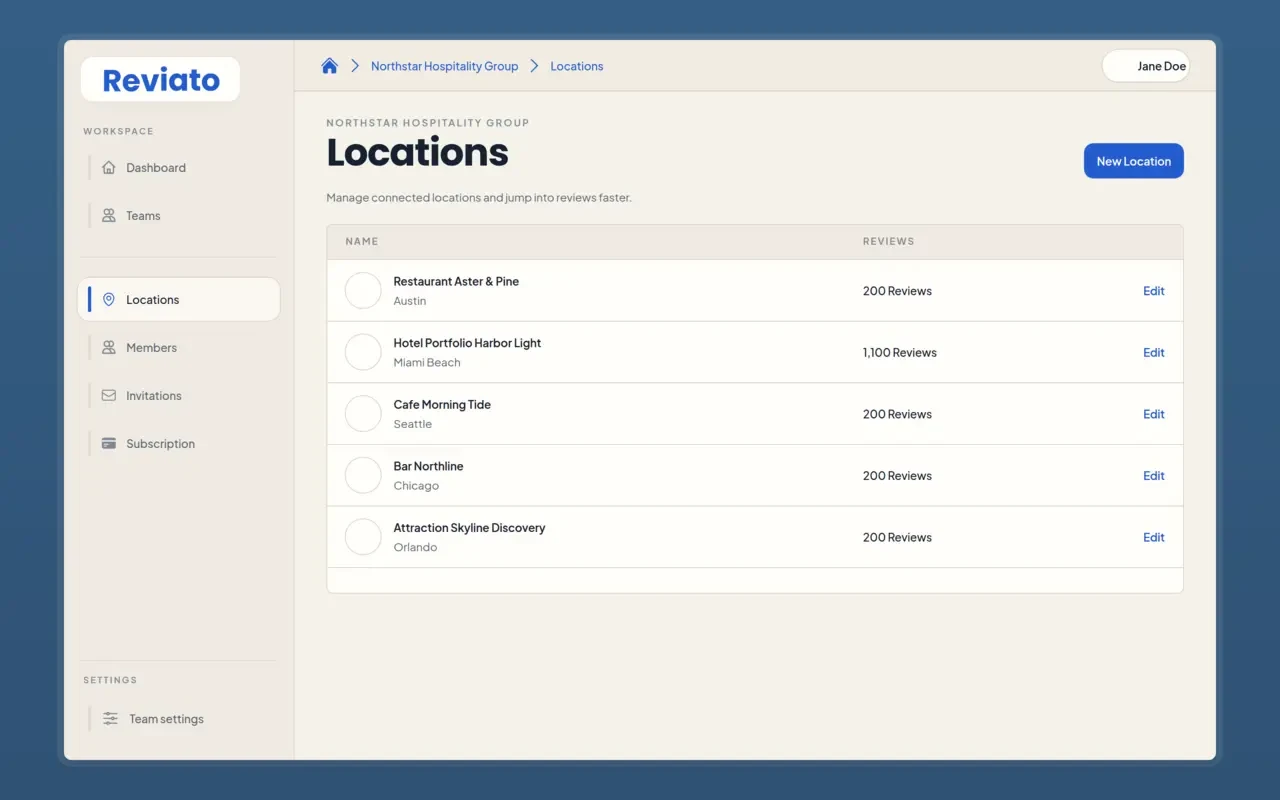The width and height of the screenshot is (1280, 800).
Task: Click the Members people icon in sidebar
Action: 109,348
